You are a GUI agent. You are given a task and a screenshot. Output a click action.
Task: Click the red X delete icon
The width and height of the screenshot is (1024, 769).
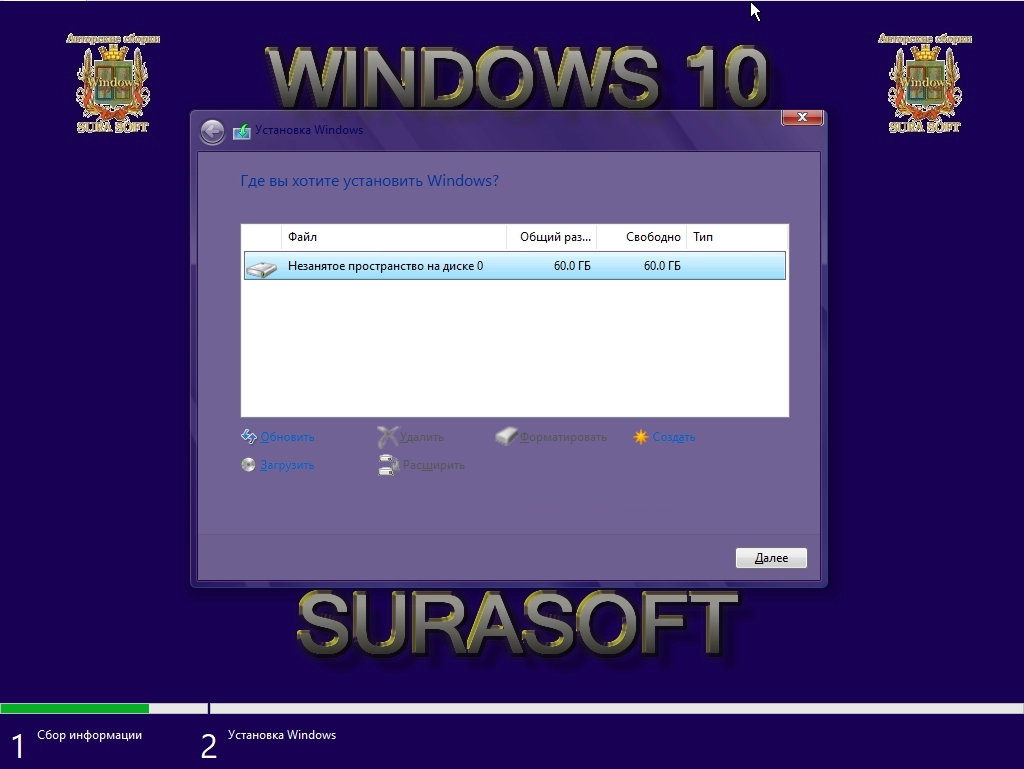click(x=387, y=437)
